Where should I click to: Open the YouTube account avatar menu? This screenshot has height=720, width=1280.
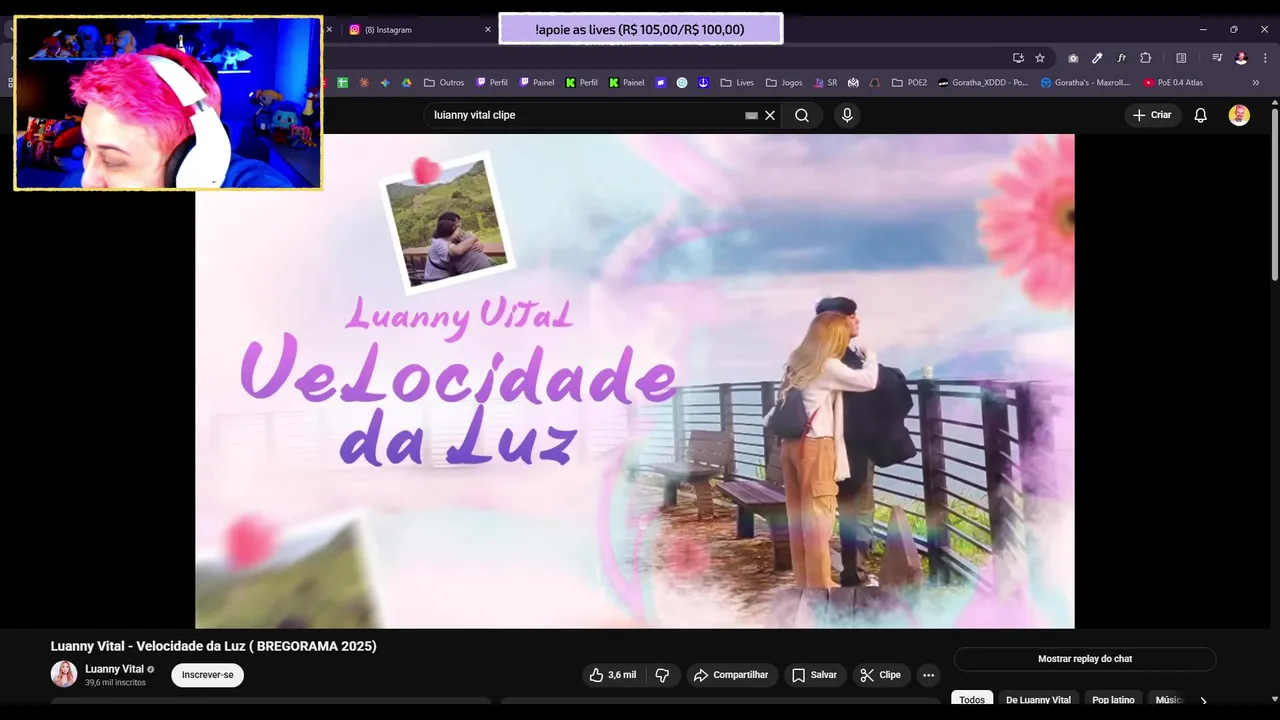(x=1239, y=115)
